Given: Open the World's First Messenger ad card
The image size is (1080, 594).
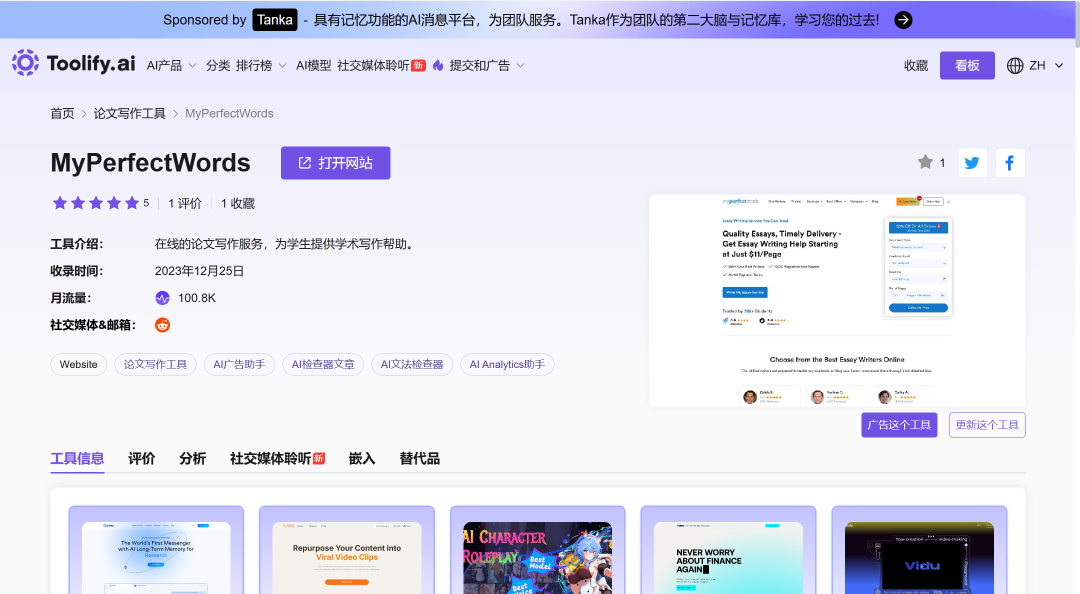Looking at the screenshot, I should point(156,550).
